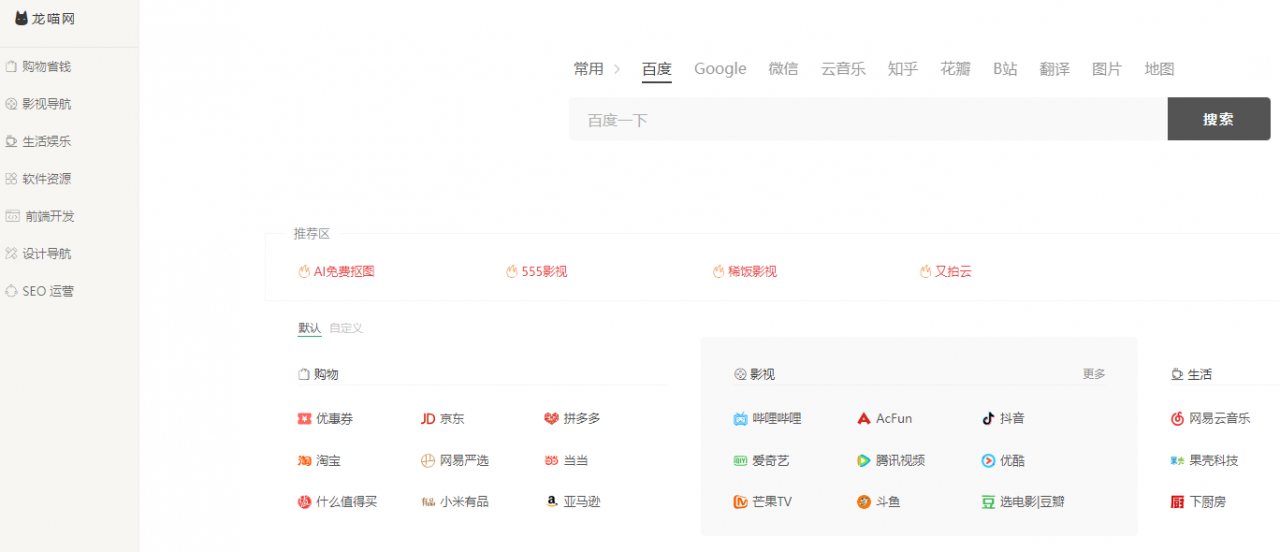This screenshot has width=1280, height=552.
Task: Open 软件资源 in the sidebar
Action: (38, 179)
